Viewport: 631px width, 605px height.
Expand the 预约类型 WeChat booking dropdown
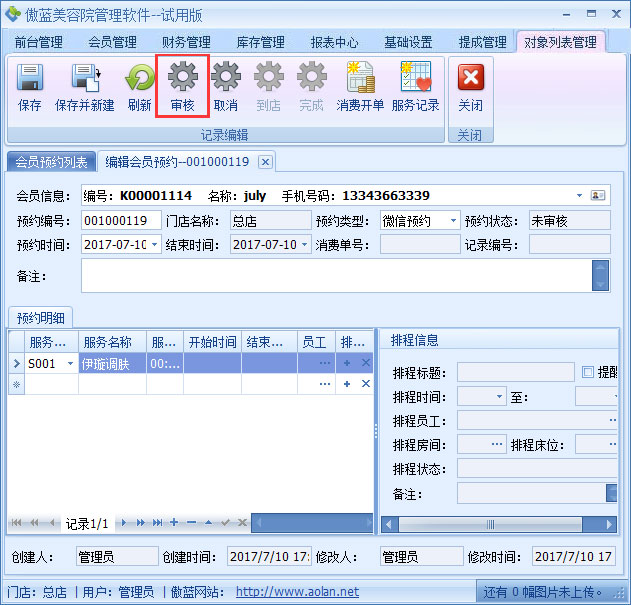(453, 221)
